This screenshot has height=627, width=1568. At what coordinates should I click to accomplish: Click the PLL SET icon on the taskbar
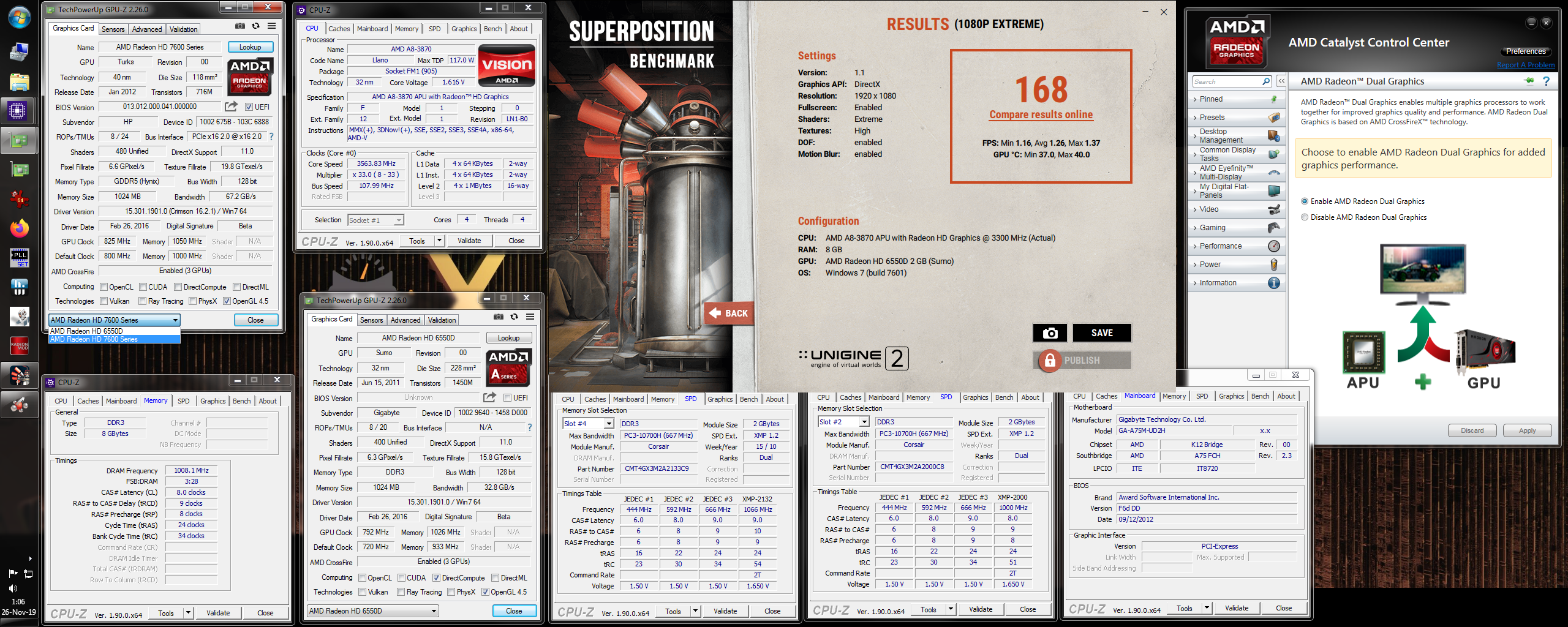[x=20, y=258]
